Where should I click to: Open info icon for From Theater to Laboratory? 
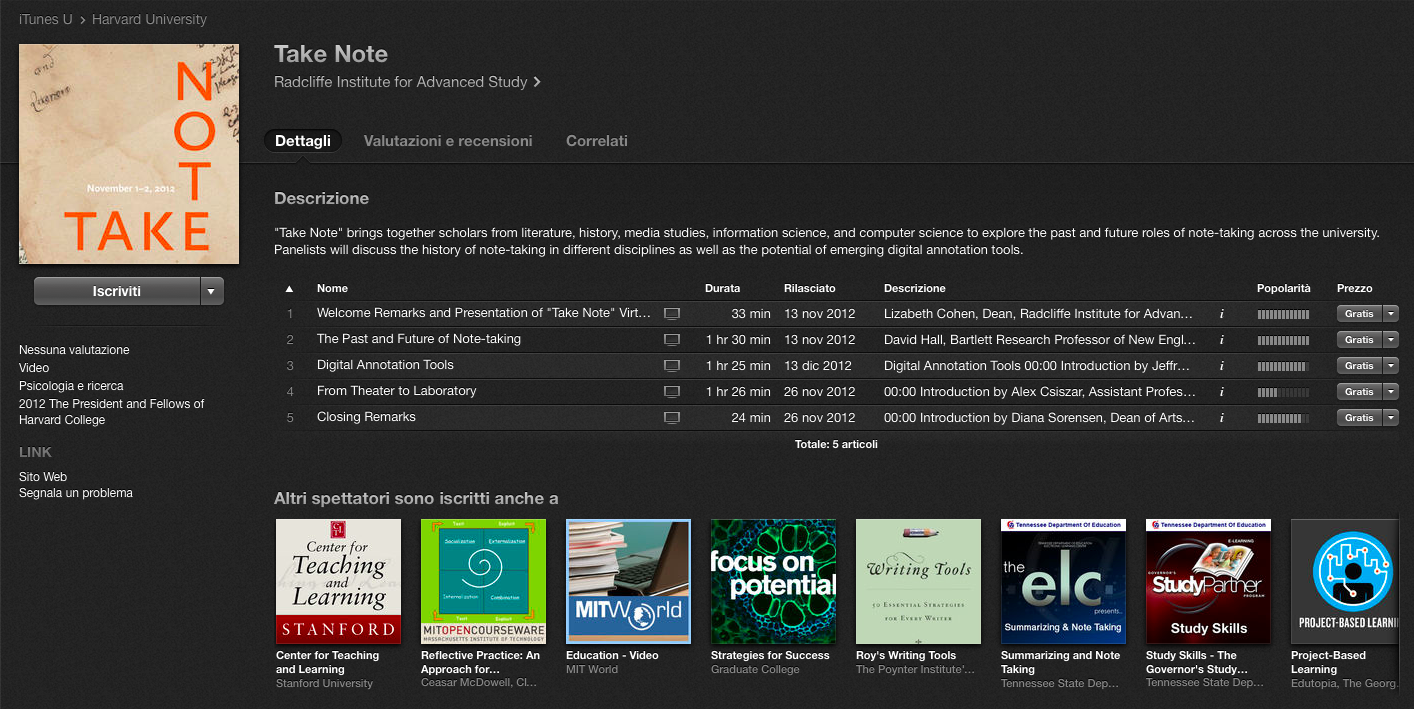coord(1221,392)
